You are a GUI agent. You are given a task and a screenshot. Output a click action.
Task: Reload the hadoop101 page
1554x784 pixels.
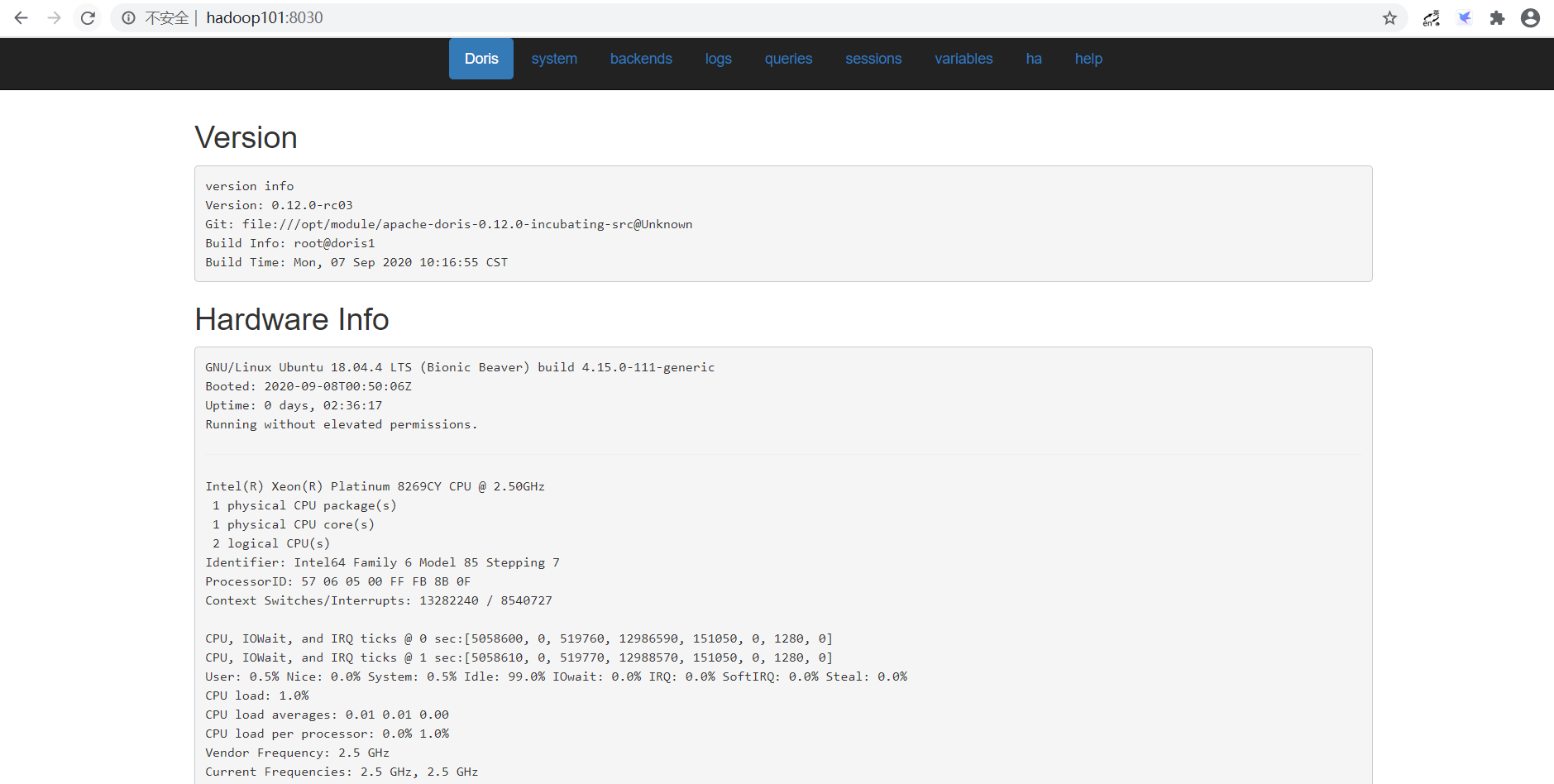[88, 17]
